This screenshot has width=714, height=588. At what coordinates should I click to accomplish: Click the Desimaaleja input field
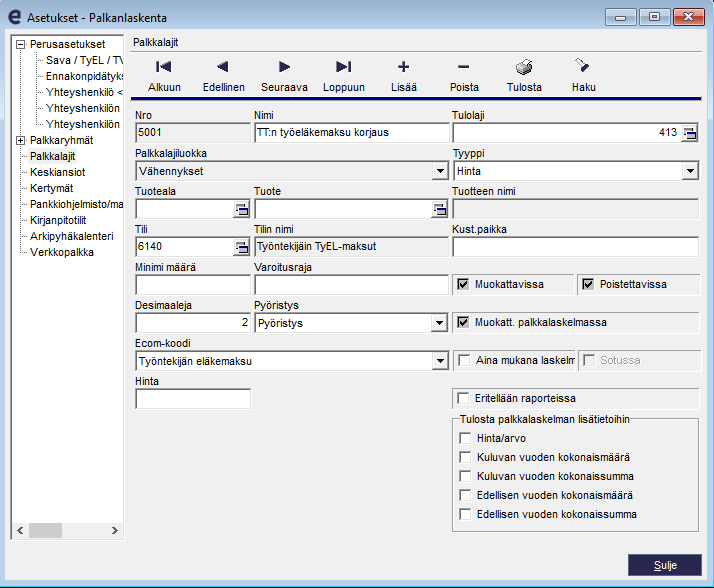(x=193, y=323)
